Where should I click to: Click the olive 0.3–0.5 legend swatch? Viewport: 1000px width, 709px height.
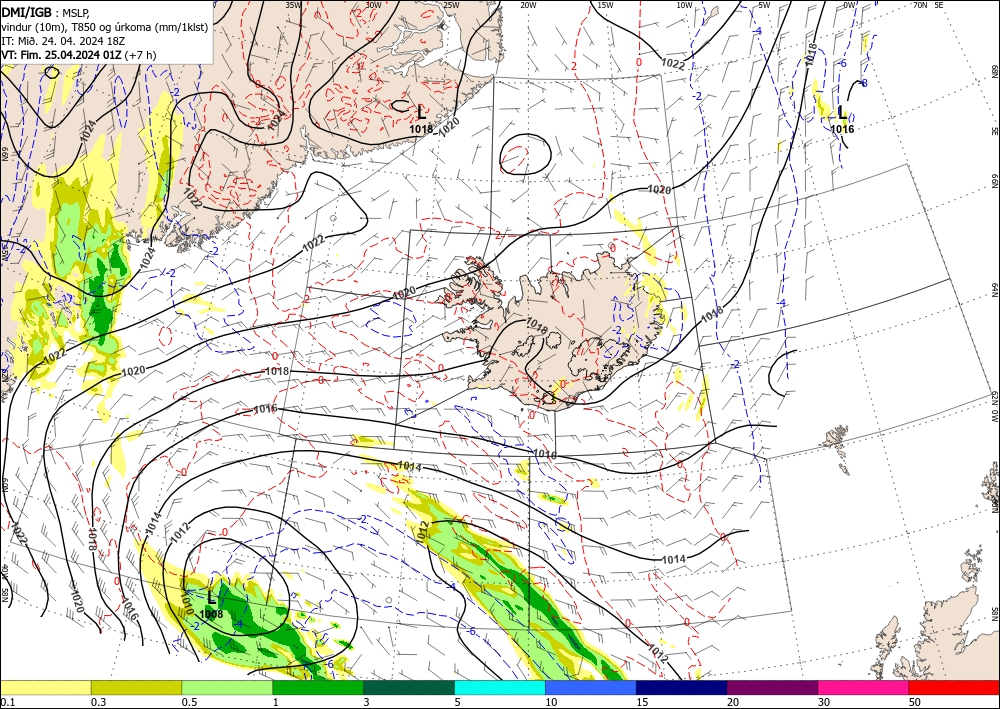coord(136,687)
